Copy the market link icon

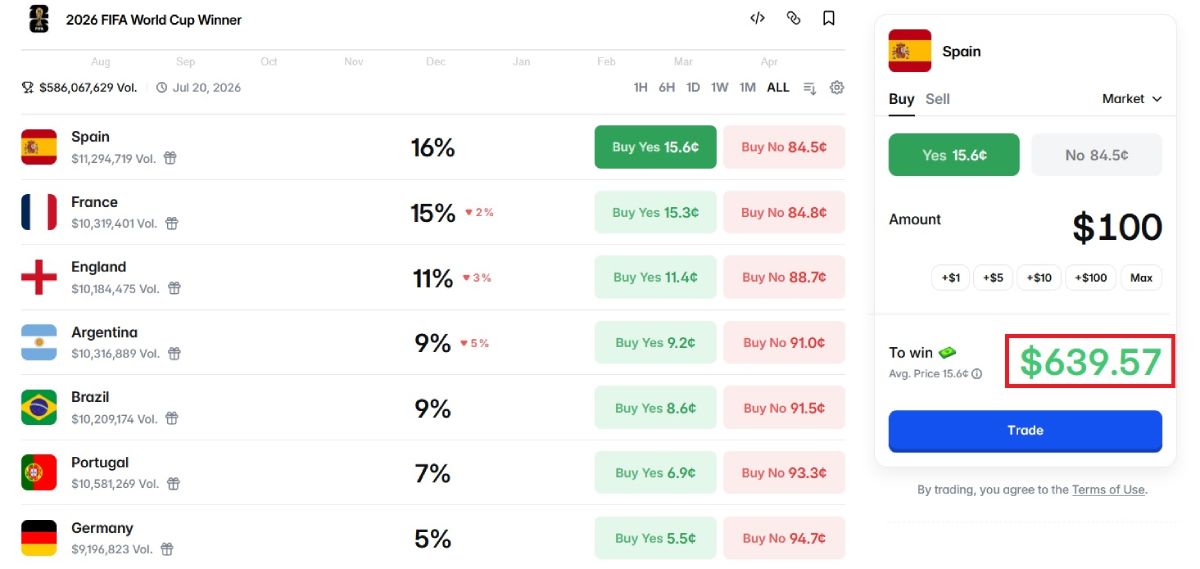point(793,18)
